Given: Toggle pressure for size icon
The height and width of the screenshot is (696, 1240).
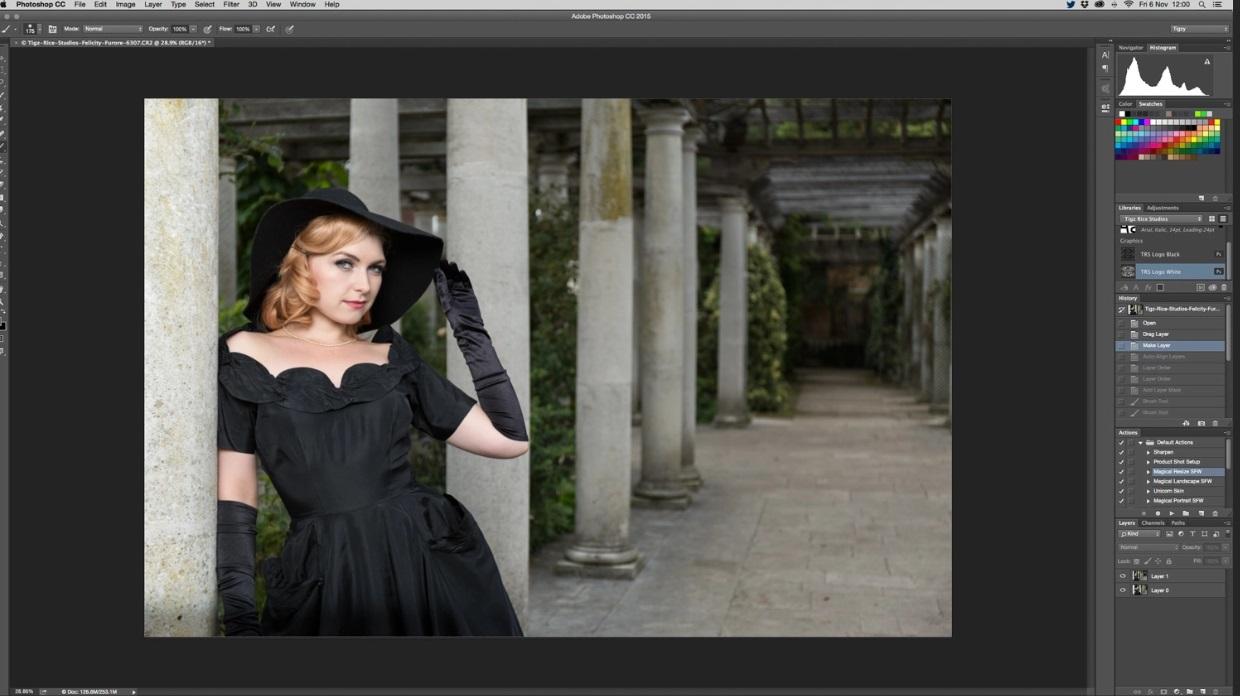Looking at the screenshot, I should [x=289, y=29].
